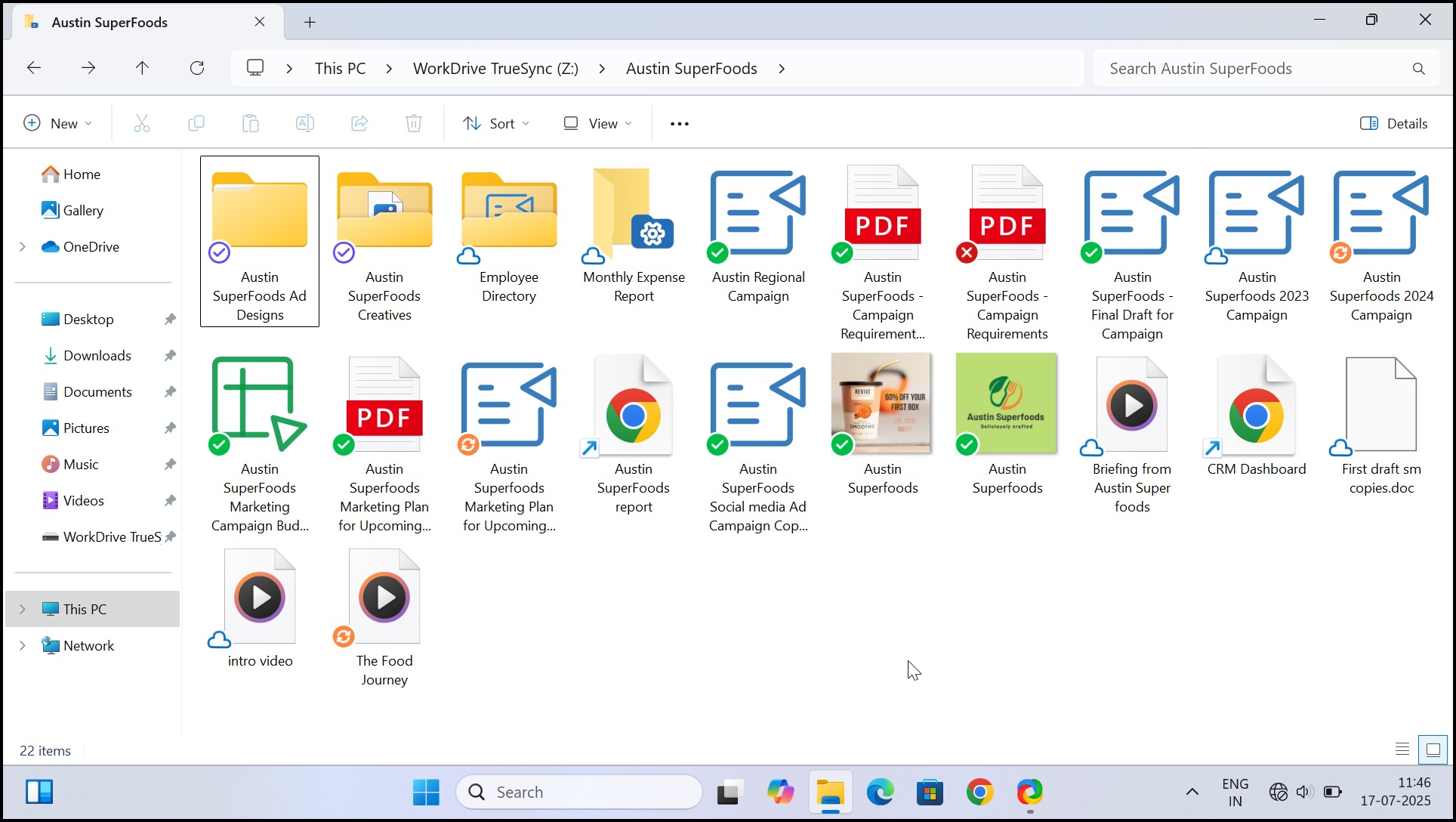Open the Sort dropdown menu
The width and height of the screenshot is (1456, 822).
495,123
